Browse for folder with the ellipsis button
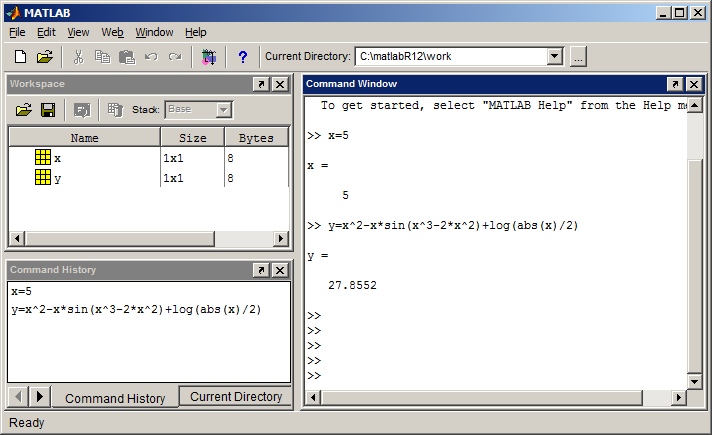Viewport: 712px width, 435px height. pyautogui.click(x=578, y=57)
